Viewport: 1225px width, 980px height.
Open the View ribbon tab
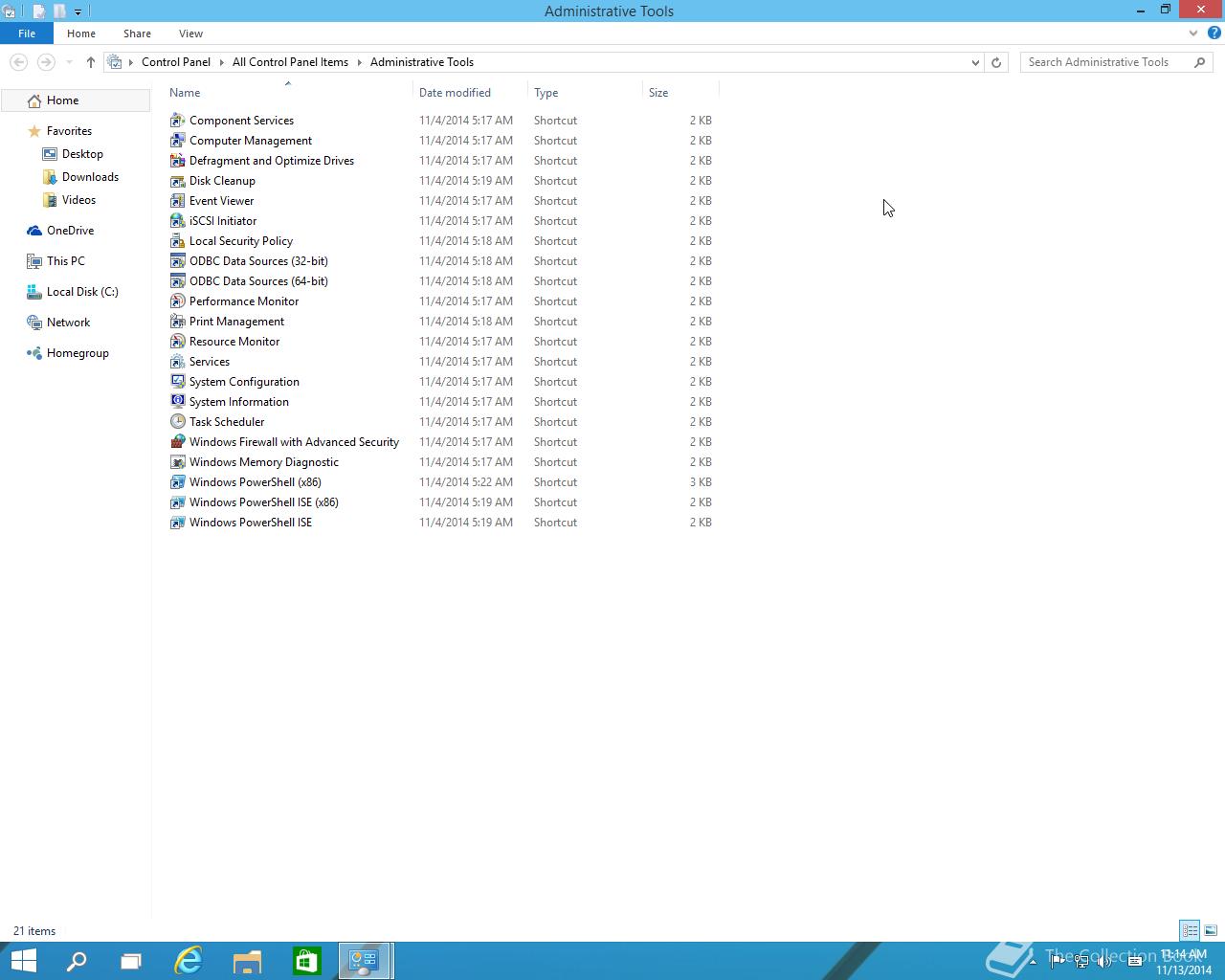tap(190, 33)
